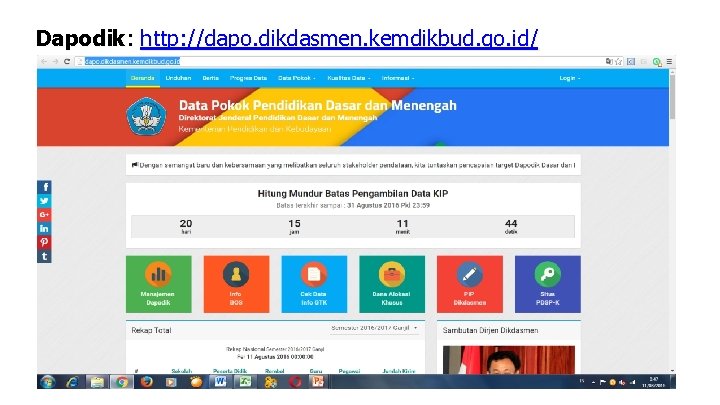Image resolution: width=720 pixels, height=405 pixels.
Task: Open the Berita menu item
Action: pyautogui.click(x=210, y=78)
